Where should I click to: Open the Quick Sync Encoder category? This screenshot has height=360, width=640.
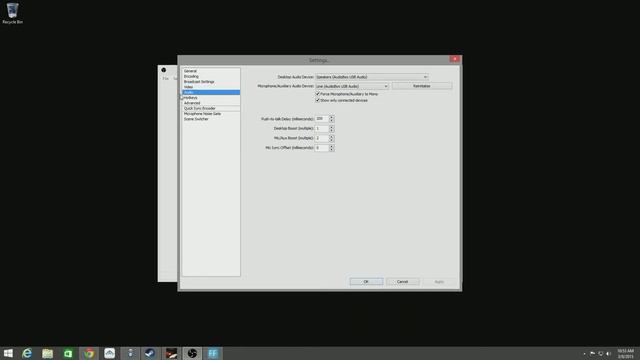211,108
